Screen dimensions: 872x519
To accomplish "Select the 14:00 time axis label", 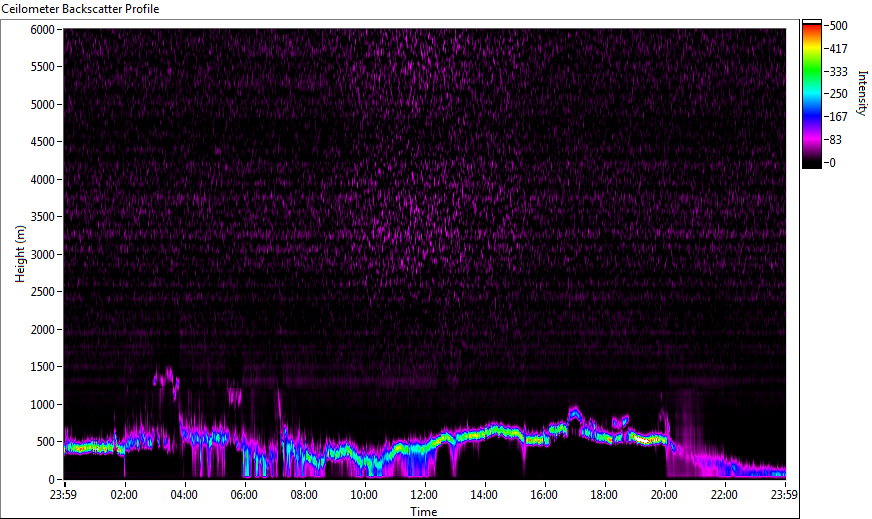I will coord(484,495).
